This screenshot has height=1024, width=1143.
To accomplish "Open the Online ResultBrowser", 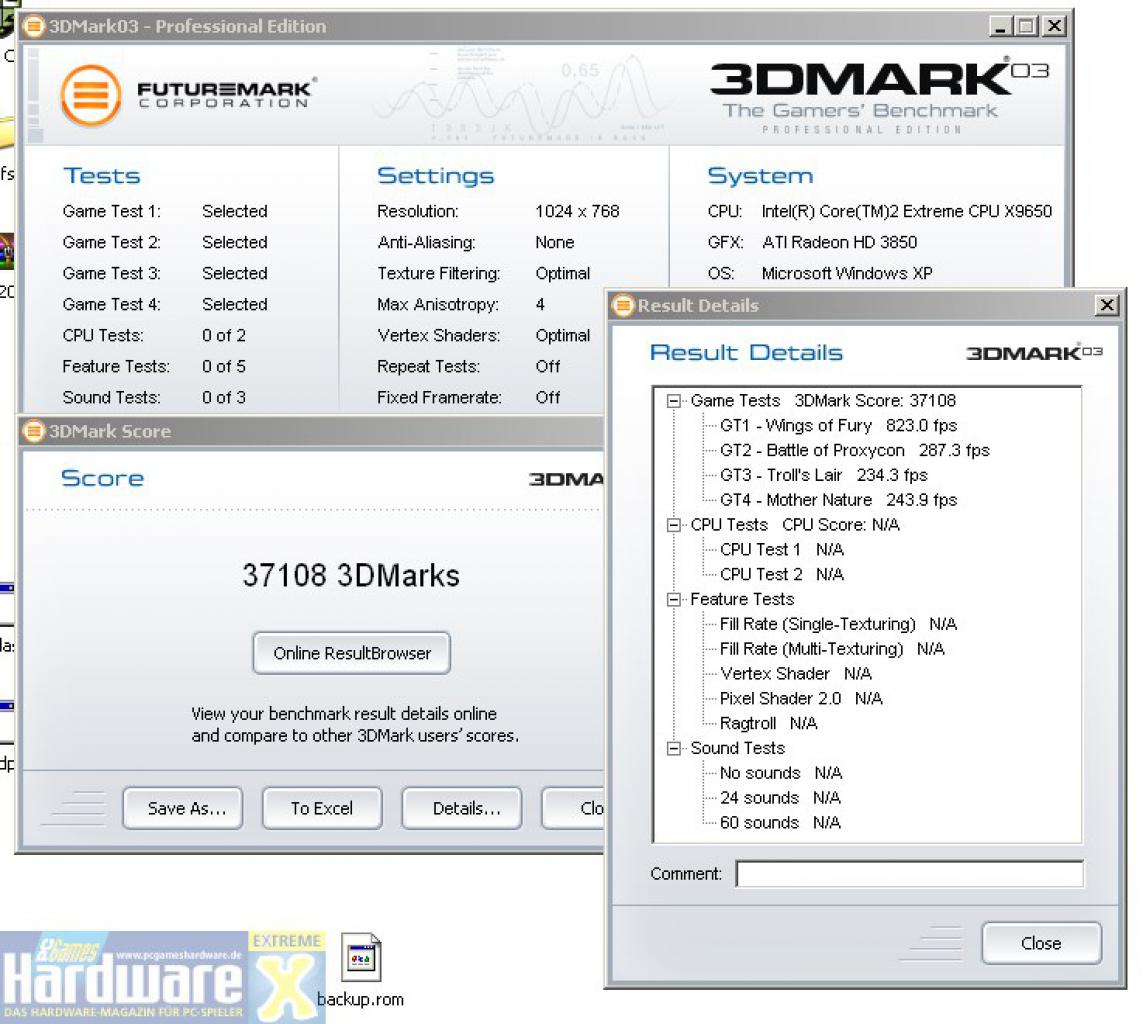I will (x=352, y=653).
